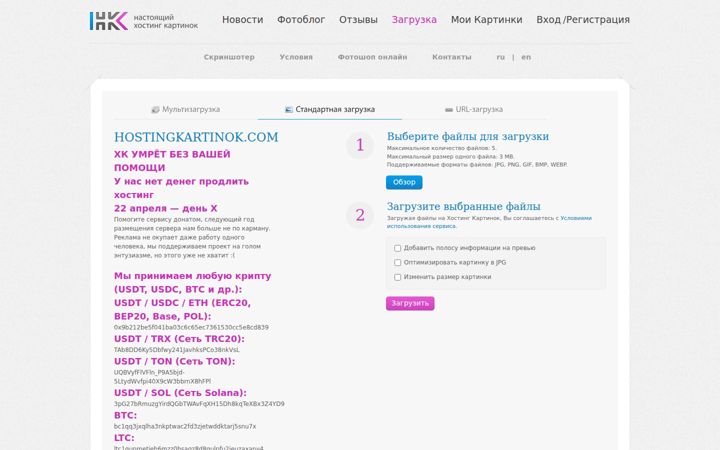Click the URL-загрузка tab icon

click(449, 110)
